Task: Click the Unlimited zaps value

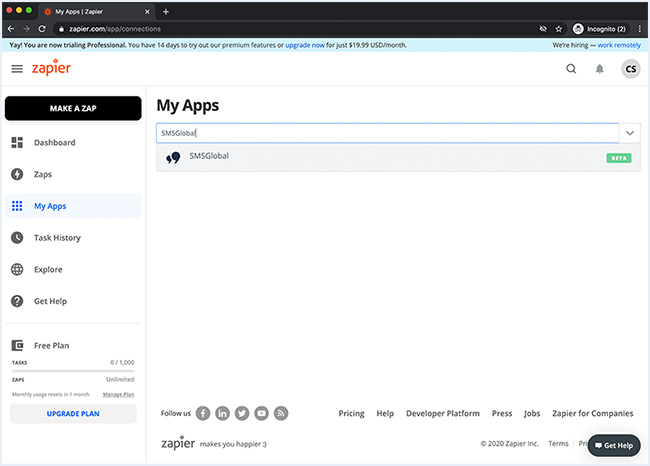Action: pyautogui.click(x=120, y=379)
